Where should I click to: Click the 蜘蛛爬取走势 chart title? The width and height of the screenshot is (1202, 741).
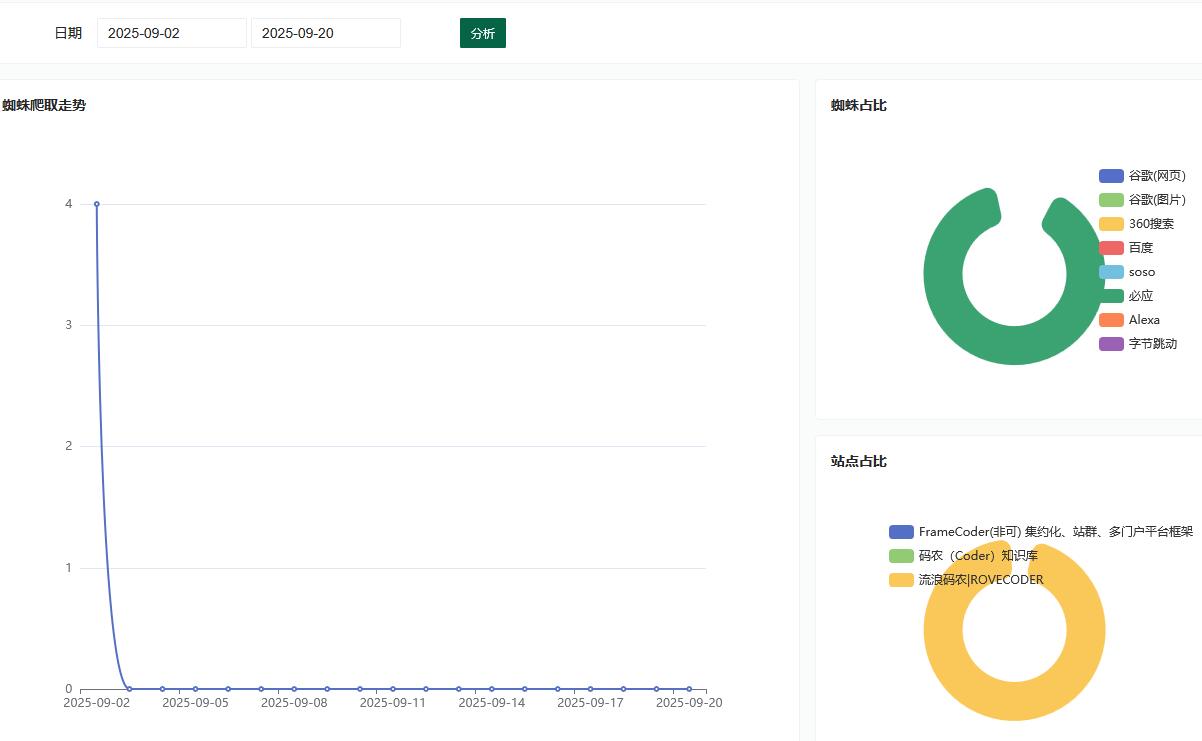pyautogui.click(x=44, y=105)
